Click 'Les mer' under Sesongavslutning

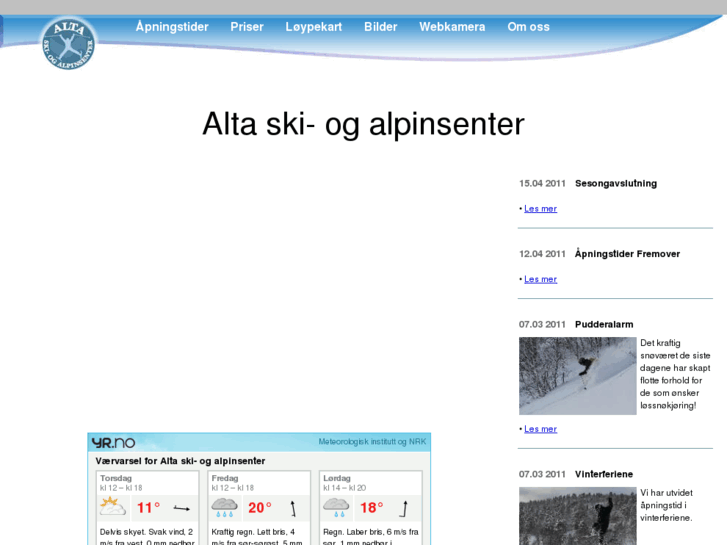(x=540, y=209)
